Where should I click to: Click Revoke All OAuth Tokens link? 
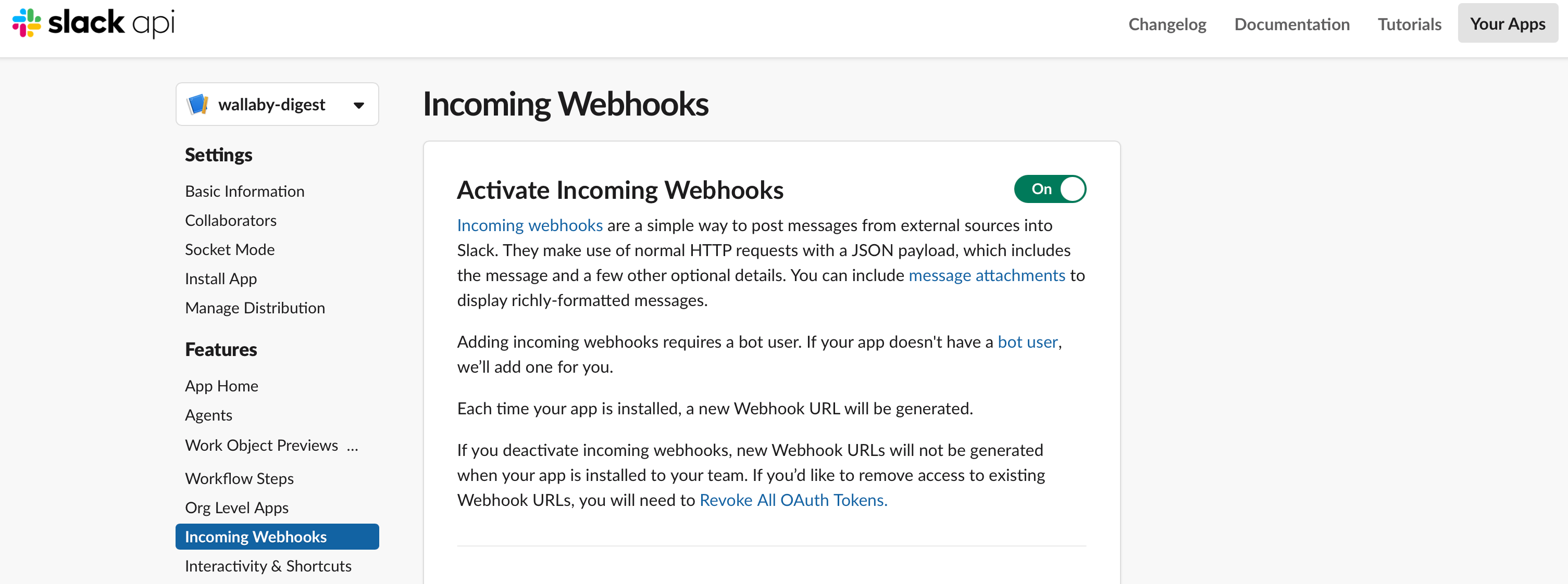[x=793, y=501]
